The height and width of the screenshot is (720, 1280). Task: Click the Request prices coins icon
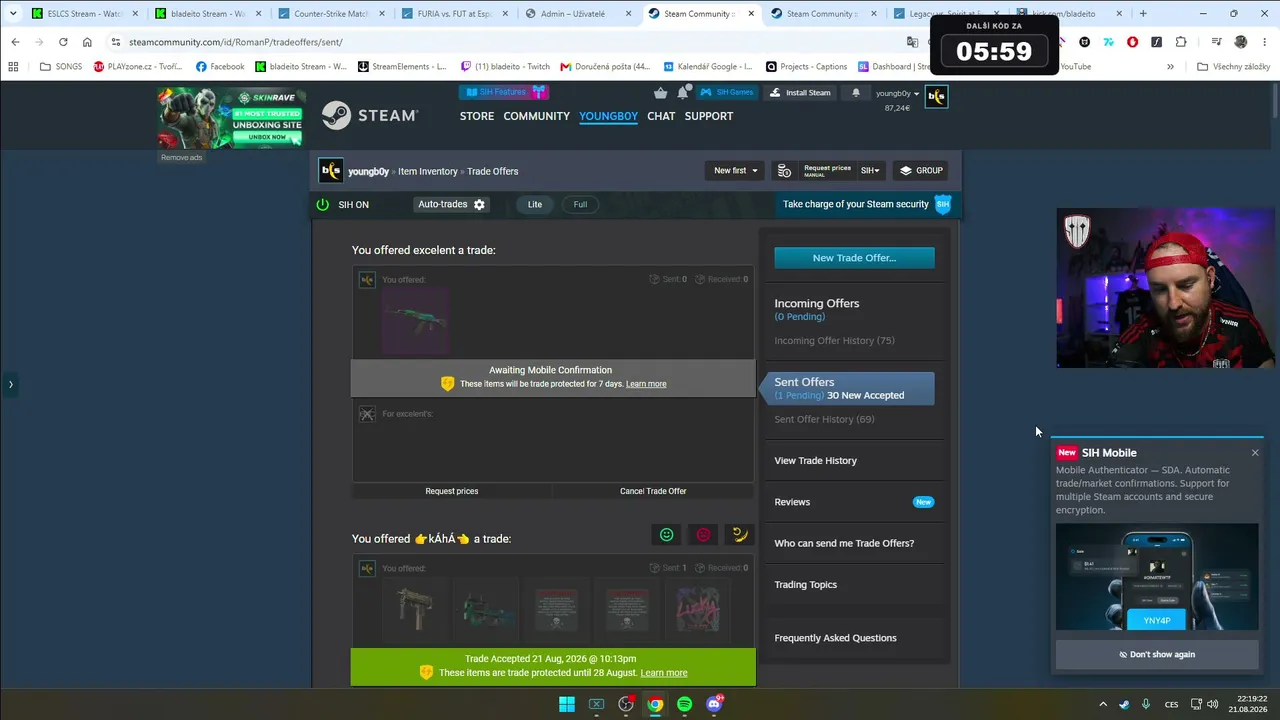pyautogui.click(x=785, y=171)
